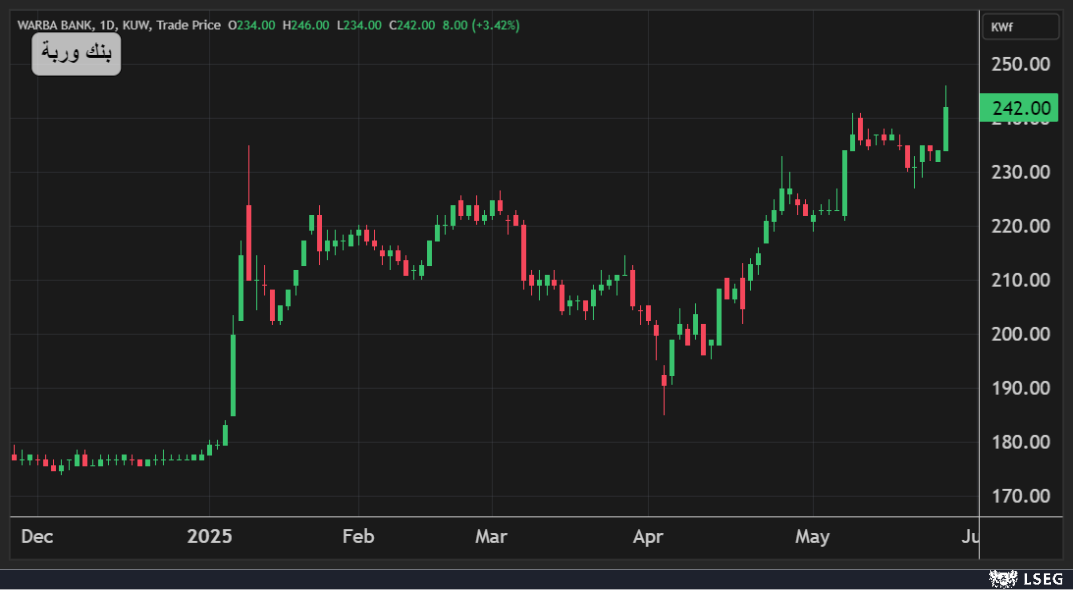Click the Dec label on time axis
Viewport: 1073px width, 590px height.
coord(37,537)
